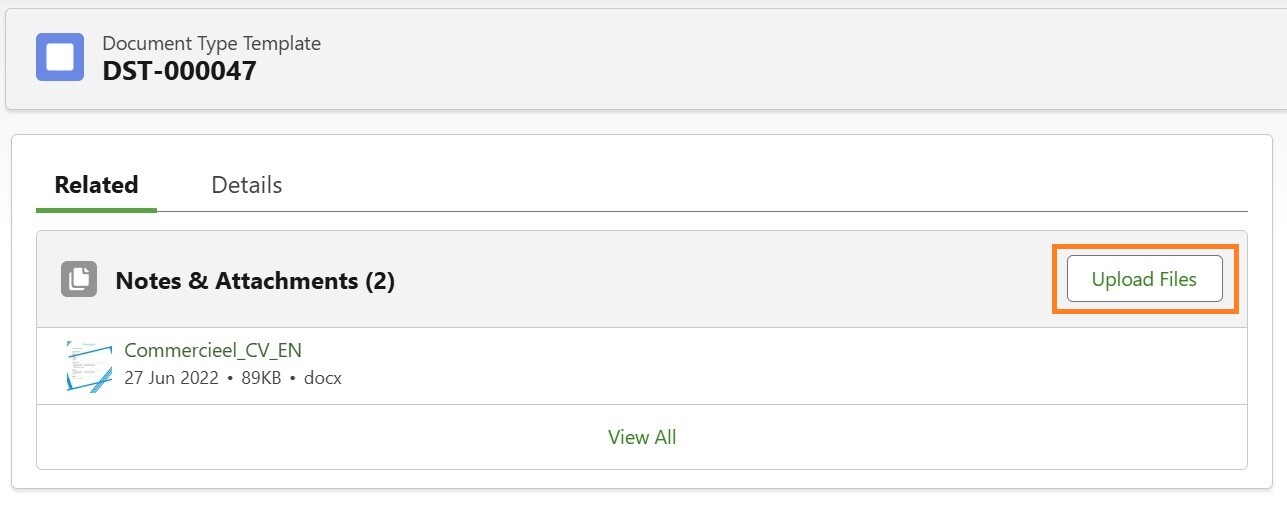The image size is (1287, 513).
Task: Select the Related tab
Action: pos(96,185)
